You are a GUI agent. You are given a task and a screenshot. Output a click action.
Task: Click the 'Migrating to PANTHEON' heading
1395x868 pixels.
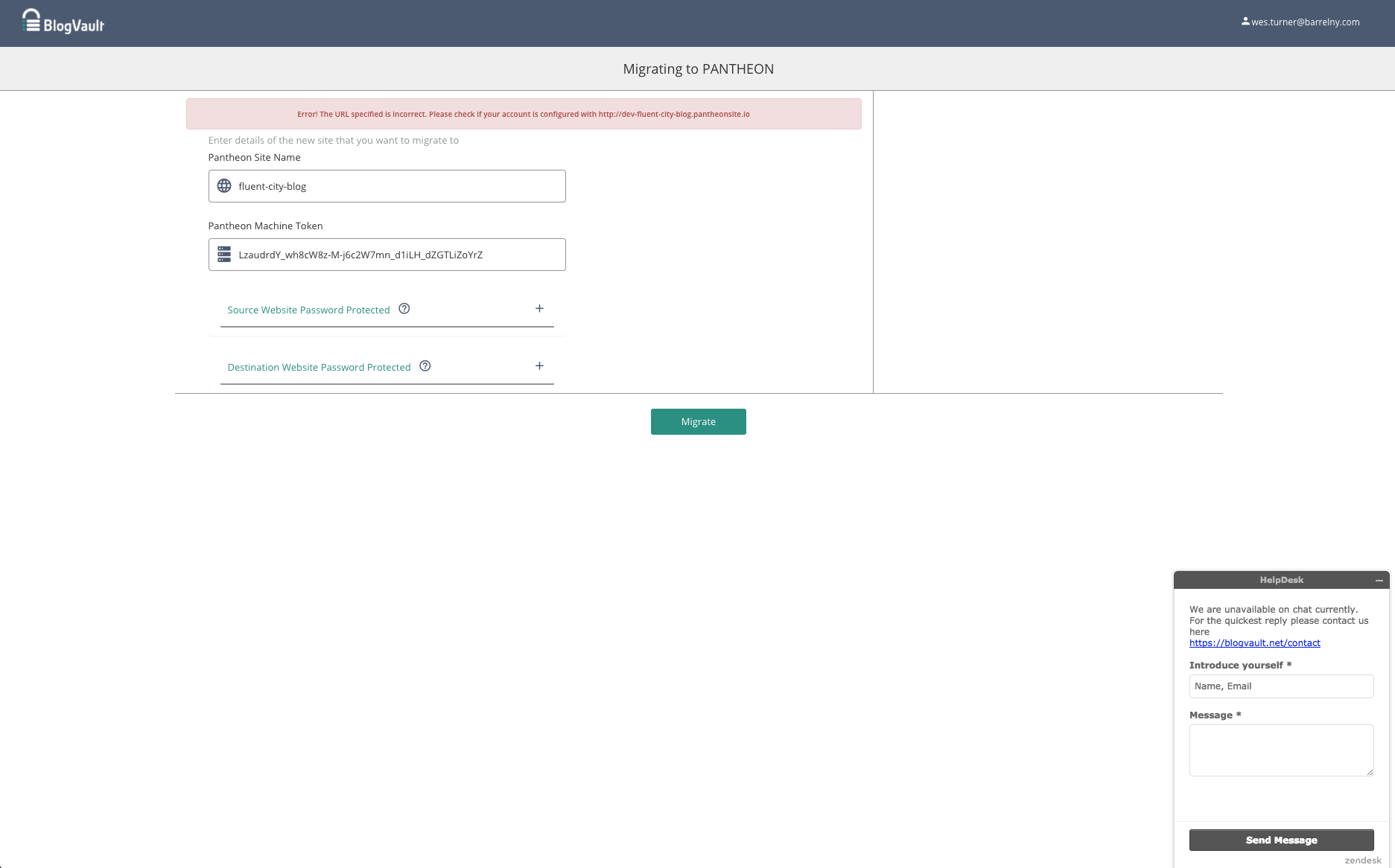click(x=699, y=69)
